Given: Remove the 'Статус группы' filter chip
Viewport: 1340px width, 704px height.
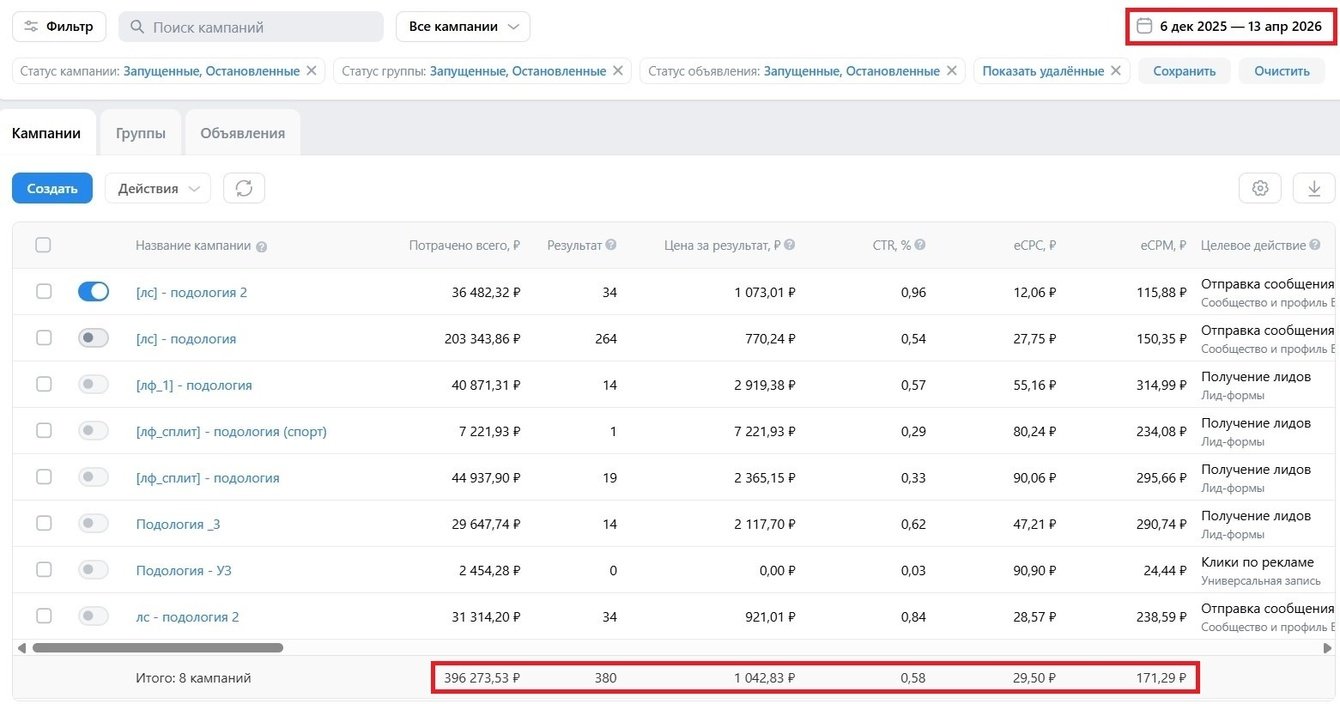Looking at the screenshot, I should click(x=618, y=71).
